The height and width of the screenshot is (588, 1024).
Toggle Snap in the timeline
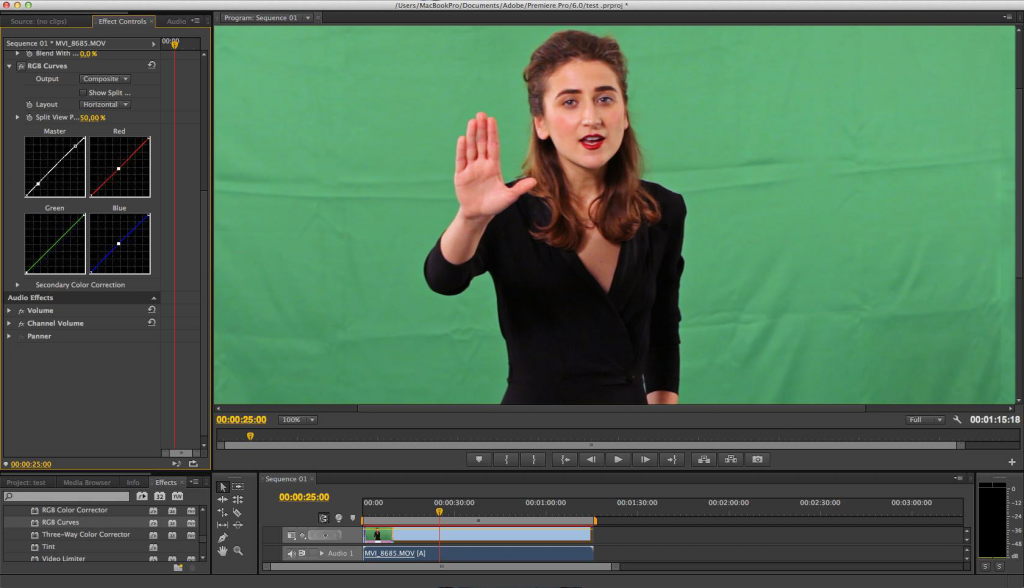tap(324, 518)
